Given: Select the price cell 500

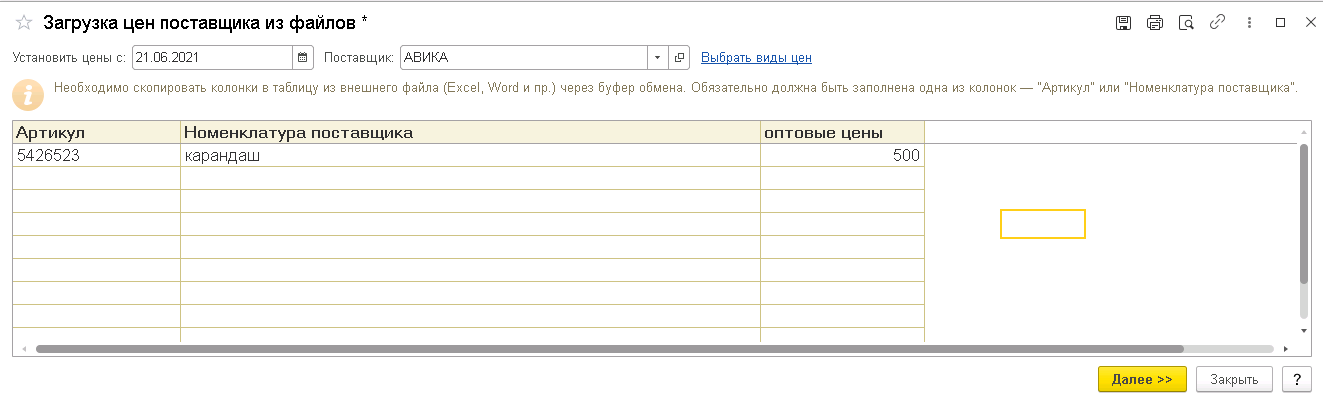Looking at the screenshot, I should [842, 155].
